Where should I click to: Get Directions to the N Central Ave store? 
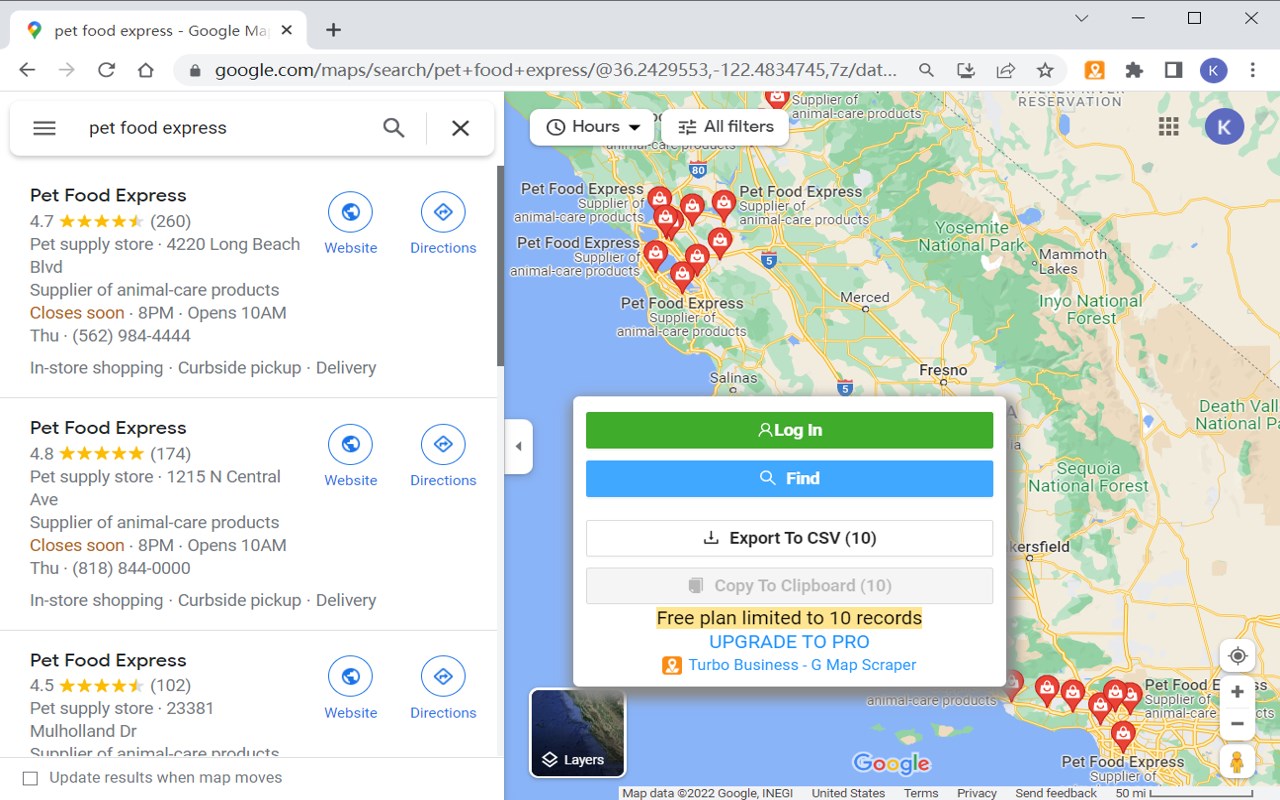pos(443,457)
